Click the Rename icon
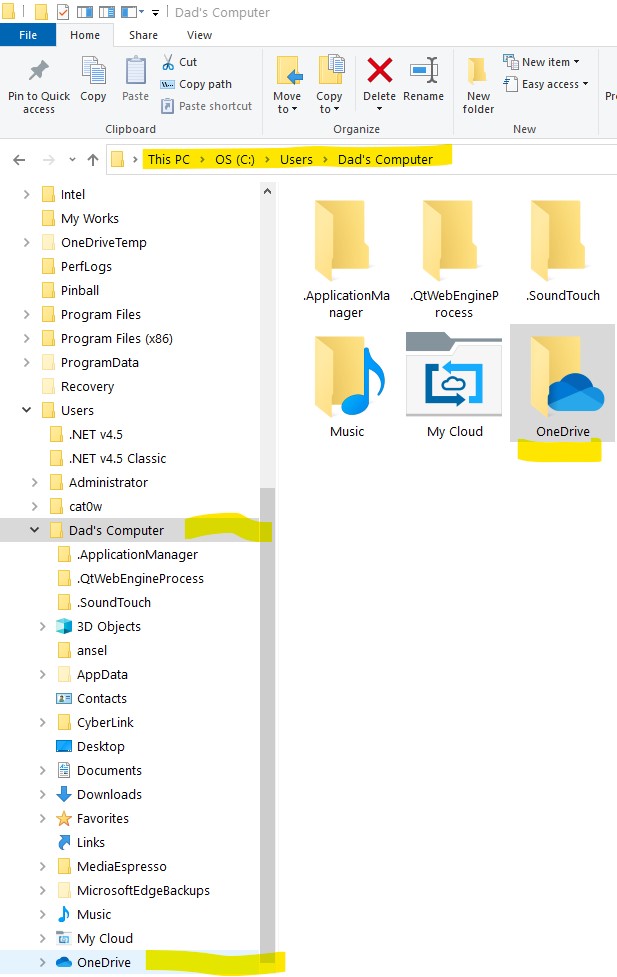This screenshot has height=977, width=617. pos(424,70)
